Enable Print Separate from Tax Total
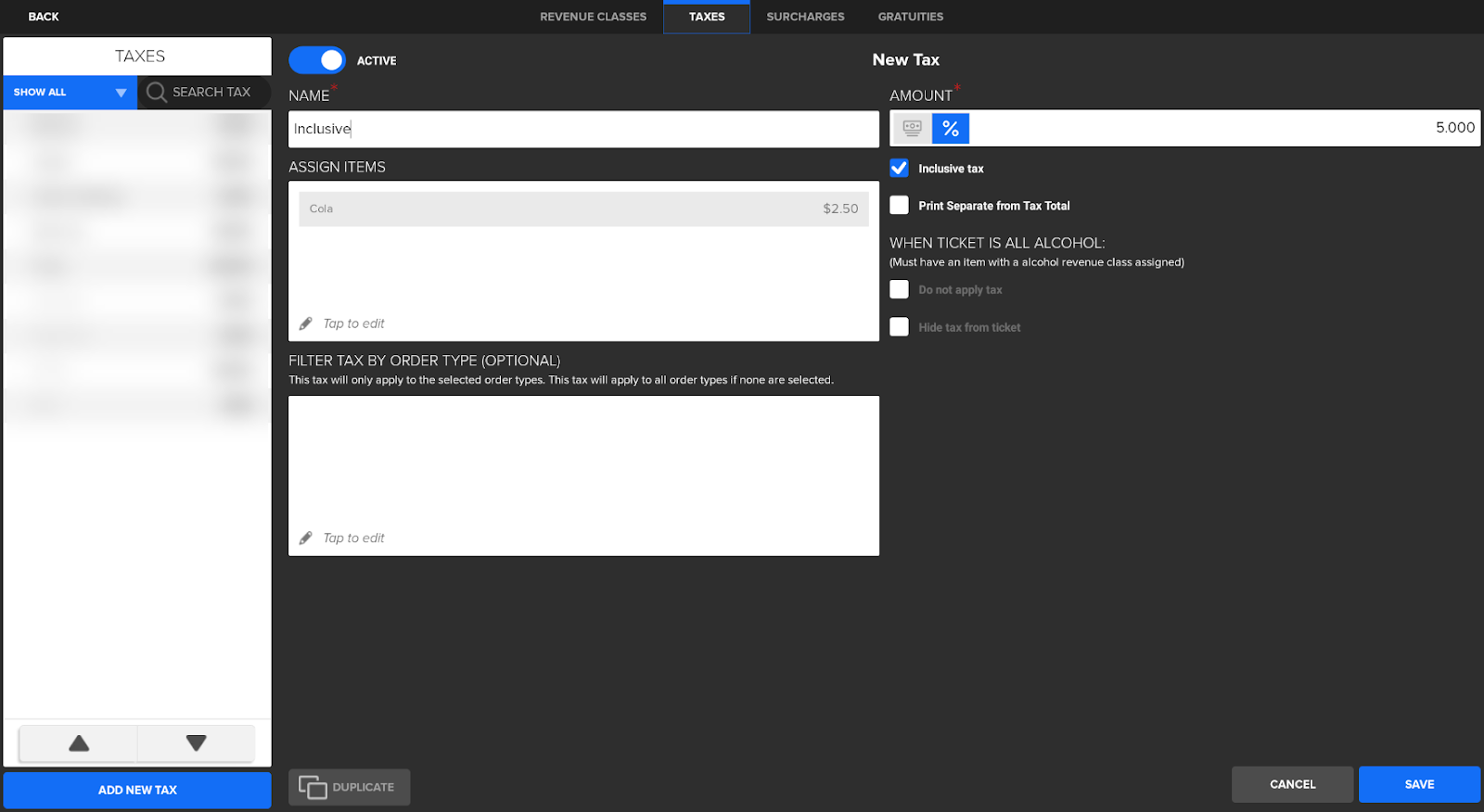The image size is (1484, 812). pos(899,206)
